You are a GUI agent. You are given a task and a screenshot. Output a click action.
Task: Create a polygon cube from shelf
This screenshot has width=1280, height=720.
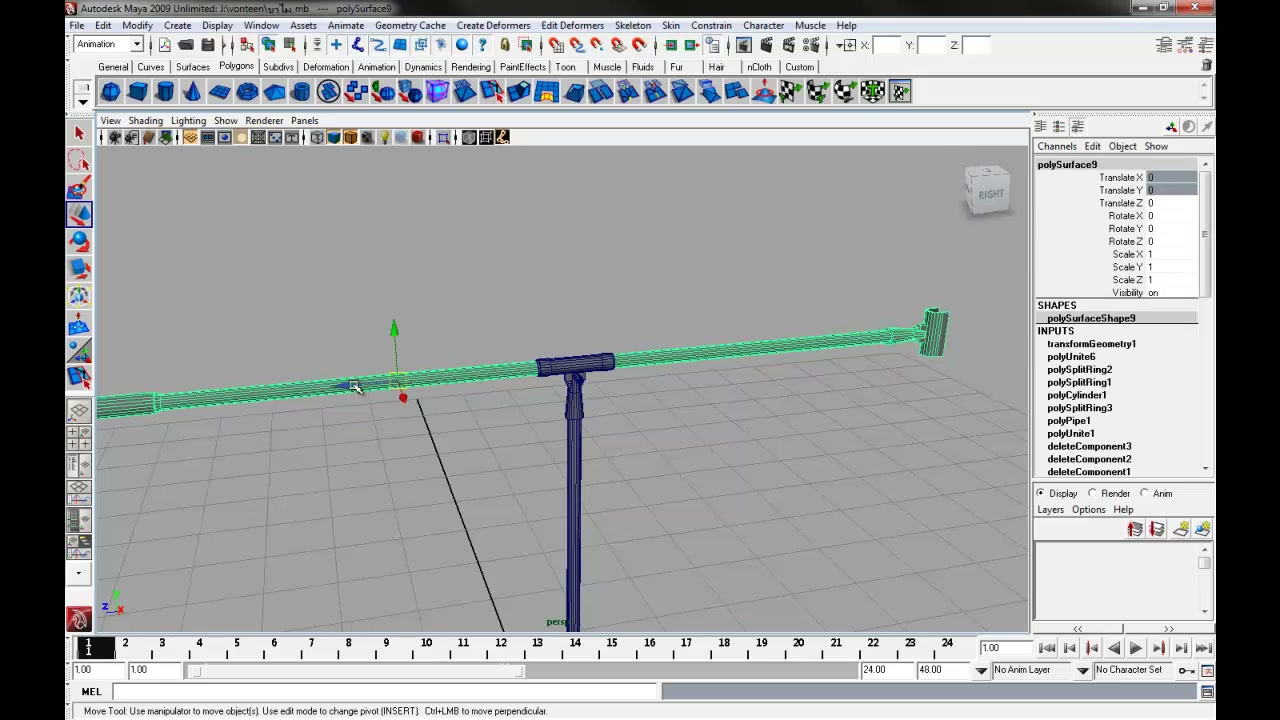(138, 92)
